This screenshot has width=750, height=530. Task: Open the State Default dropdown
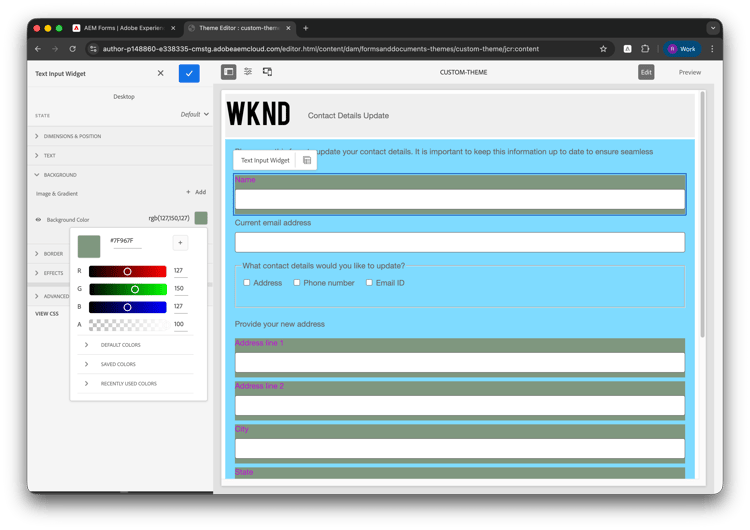click(x=195, y=114)
